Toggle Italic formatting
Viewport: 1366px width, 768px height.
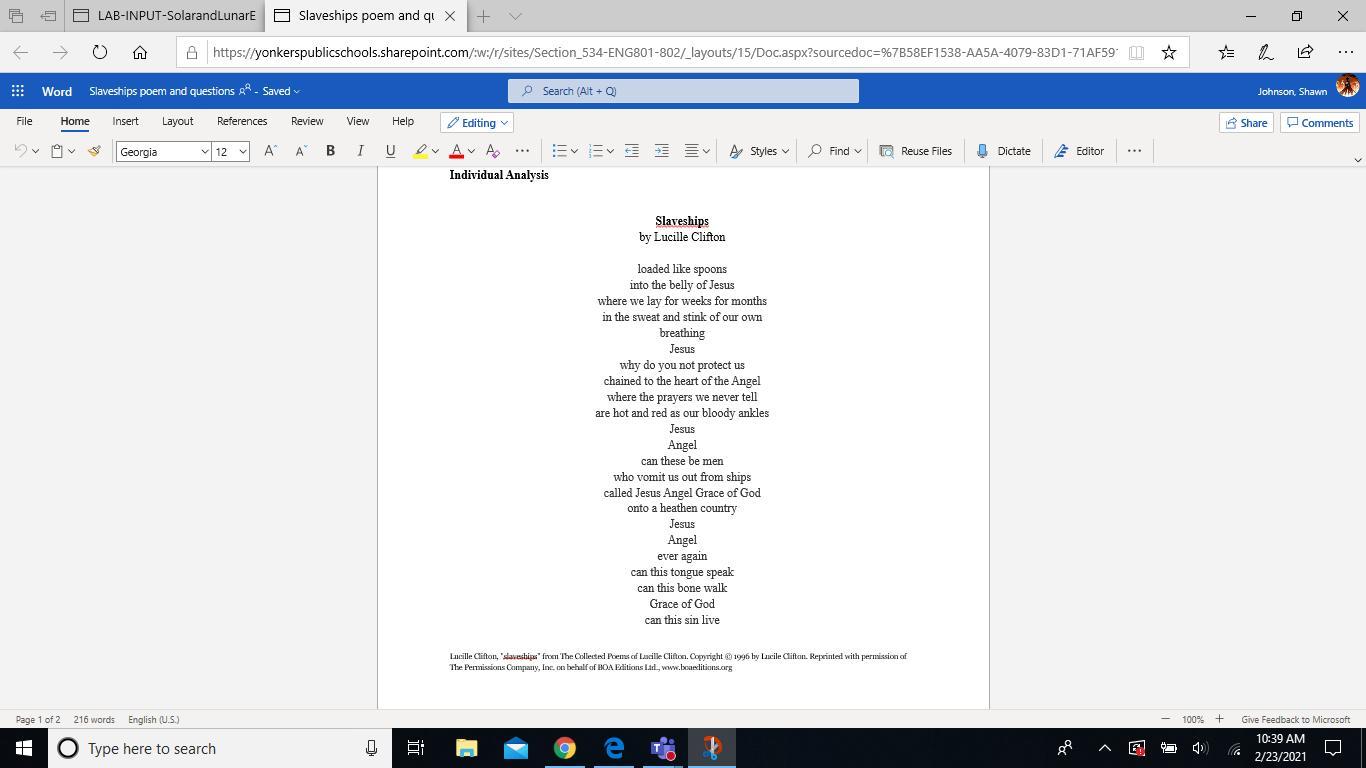pyautogui.click(x=360, y=151)
